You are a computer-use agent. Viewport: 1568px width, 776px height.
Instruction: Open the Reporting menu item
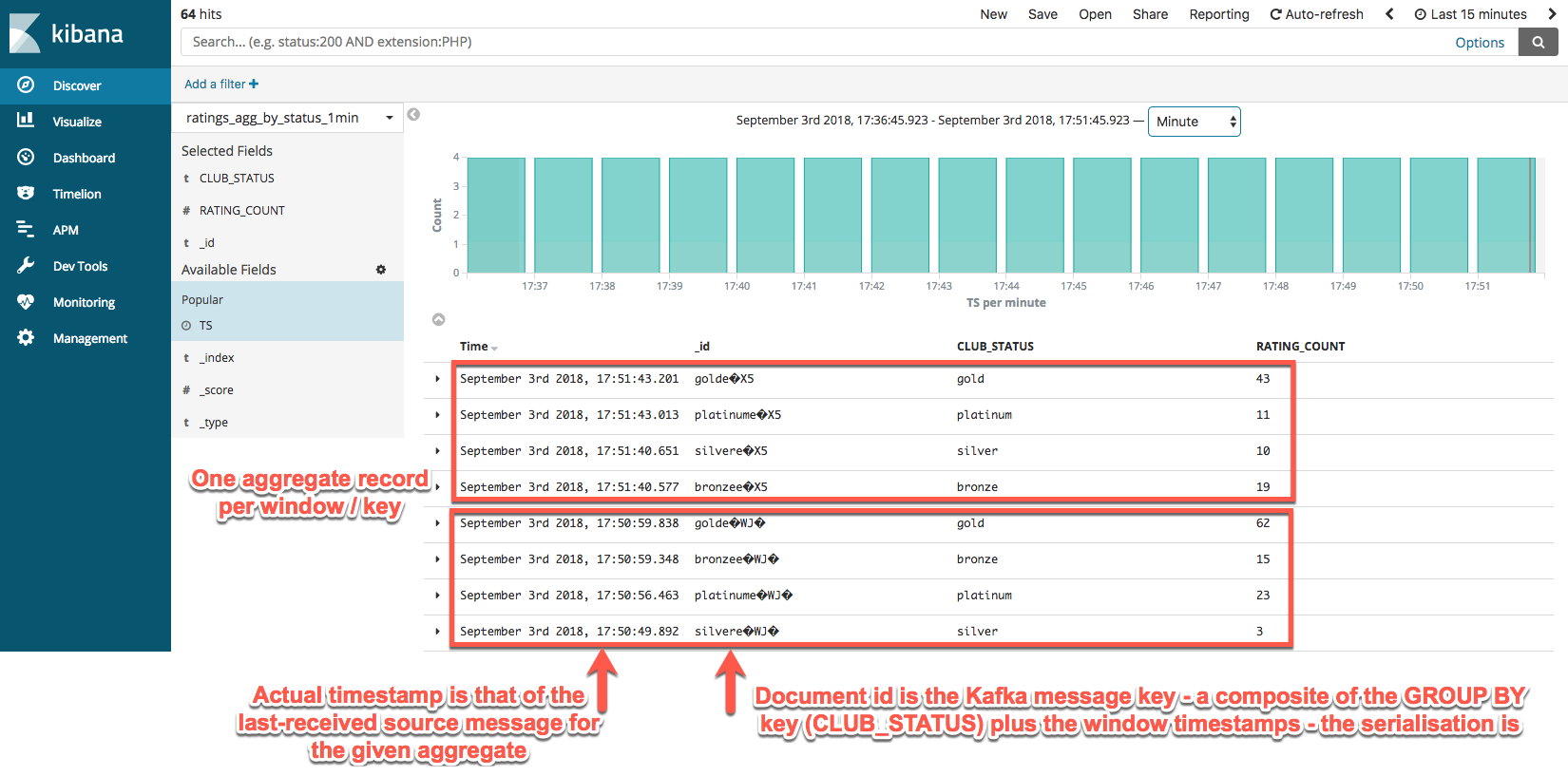tap(1218, 14)
